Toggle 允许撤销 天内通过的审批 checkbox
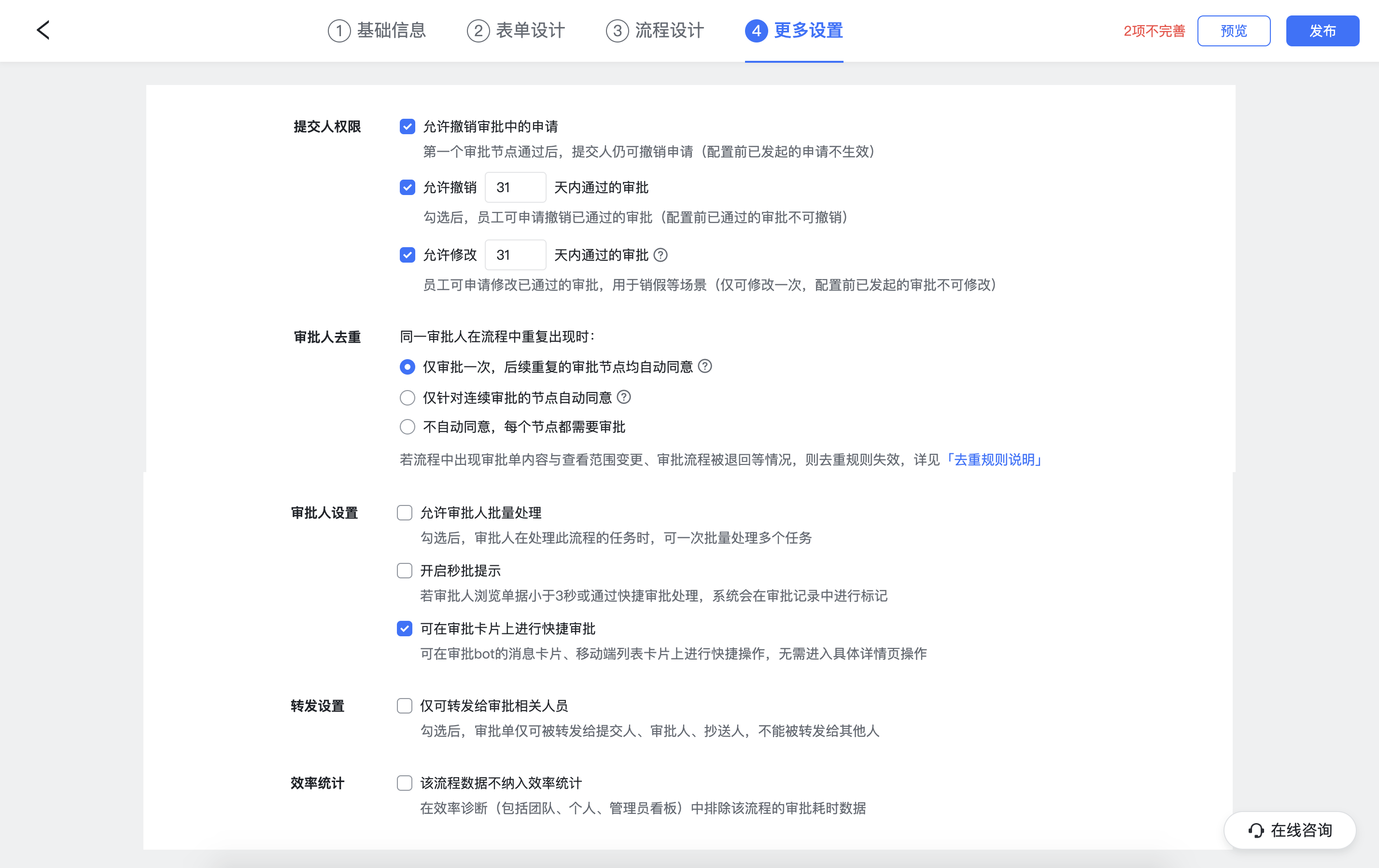 (x=407, y=187)
